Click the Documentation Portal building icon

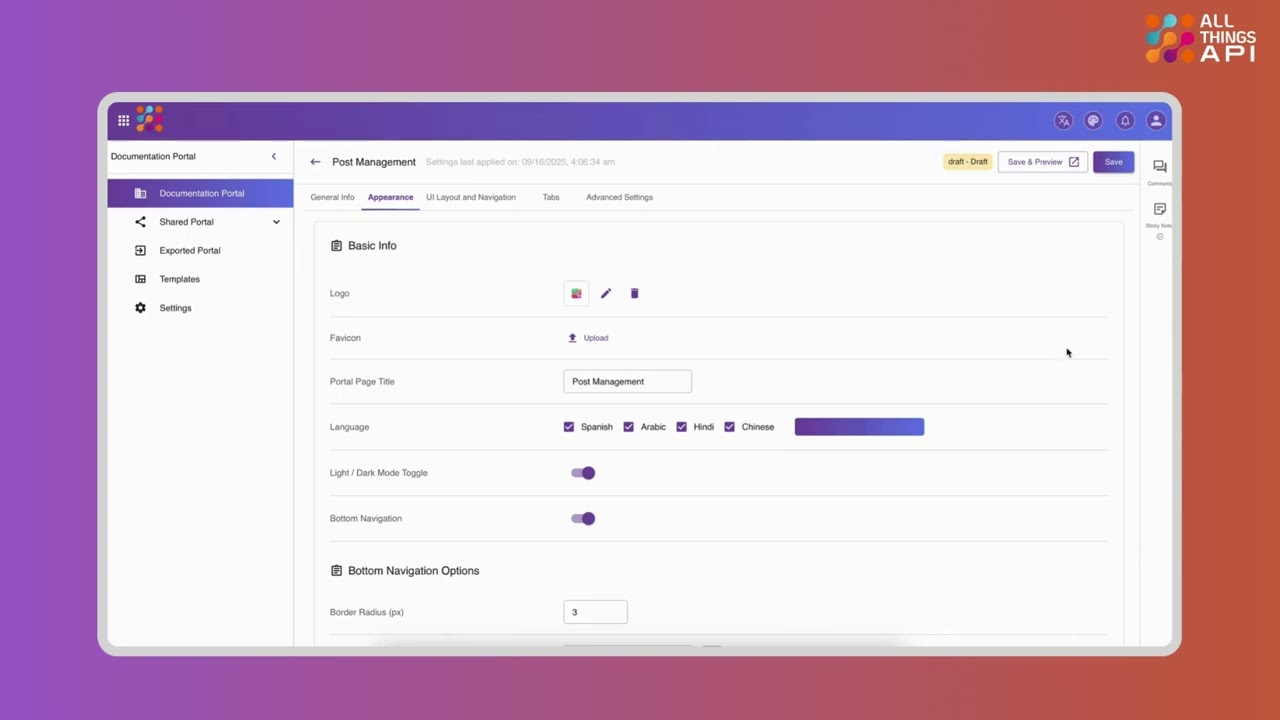pos(140,193)
